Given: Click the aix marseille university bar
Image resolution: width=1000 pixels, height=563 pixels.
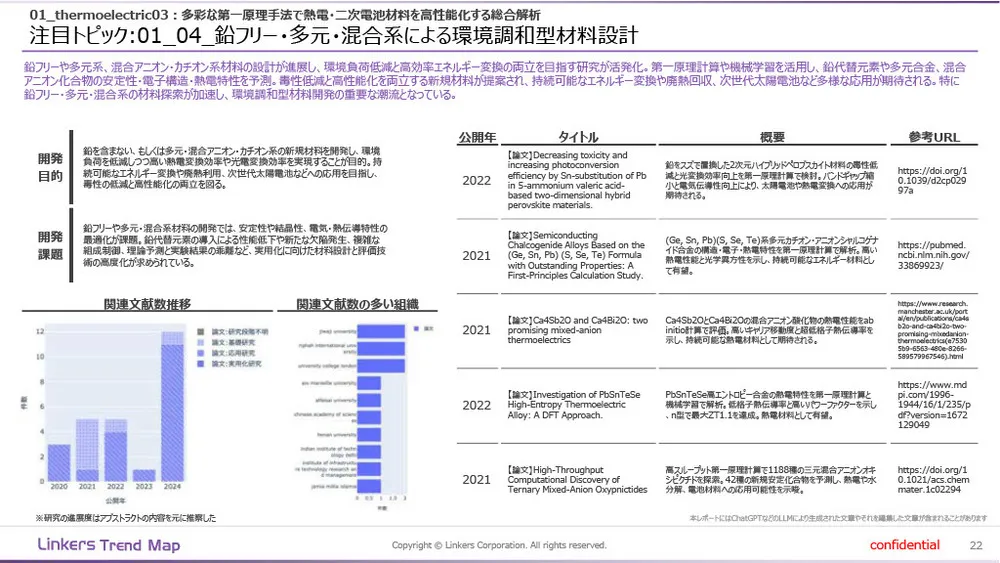Looking at the screenshot, I should pyautogui.click(x=369, y=383).
